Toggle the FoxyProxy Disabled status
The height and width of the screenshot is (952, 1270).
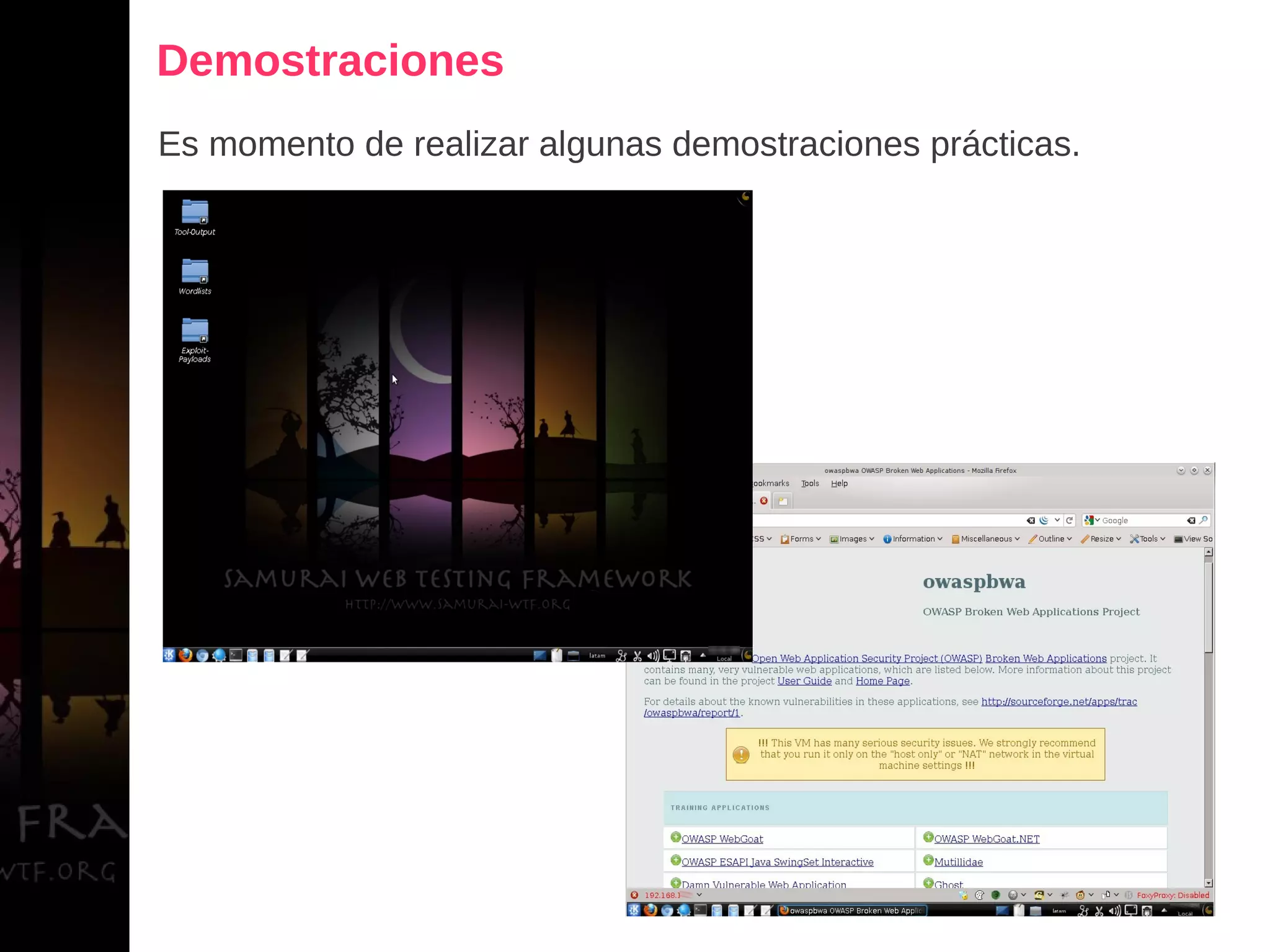click(1172, 895)
